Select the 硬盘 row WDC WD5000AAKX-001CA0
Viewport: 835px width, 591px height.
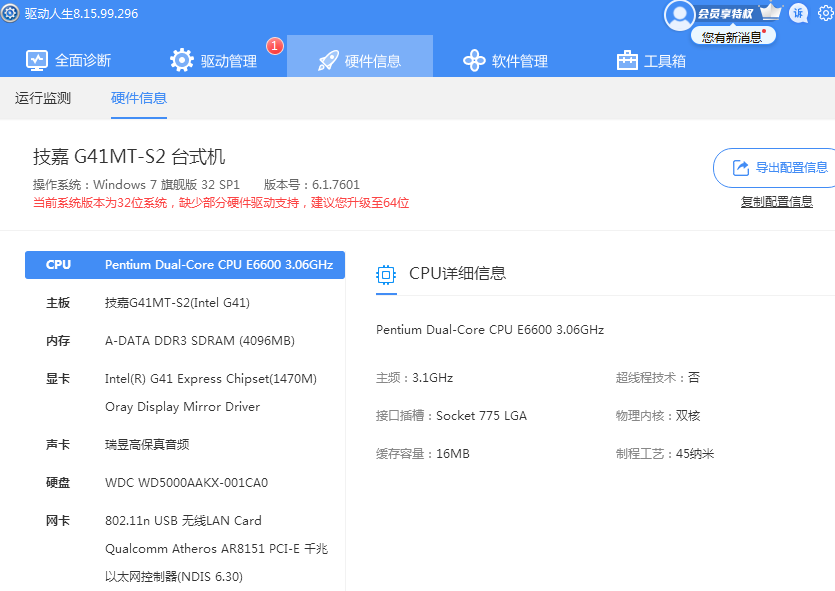tap(185, 482)
